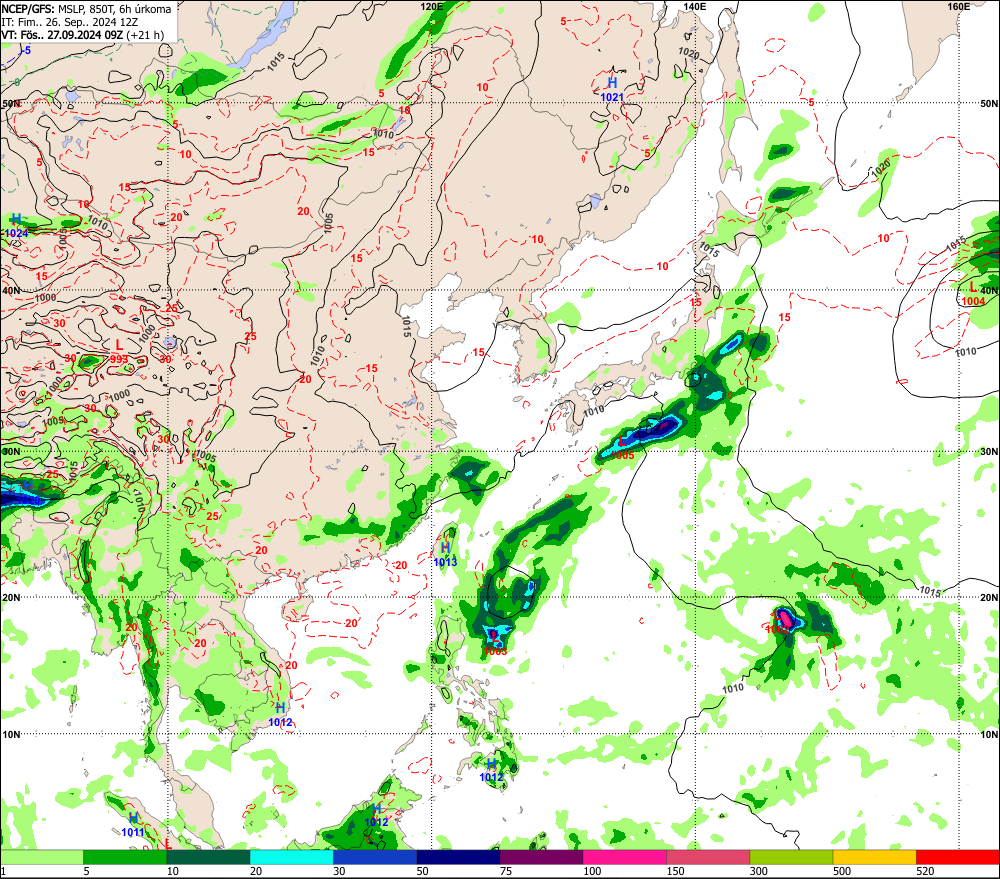The image size is (1000, 879).
Task: Click the light green 1–5 mm legend swatch
Action: pyautogui.click(x=41, y=857)
